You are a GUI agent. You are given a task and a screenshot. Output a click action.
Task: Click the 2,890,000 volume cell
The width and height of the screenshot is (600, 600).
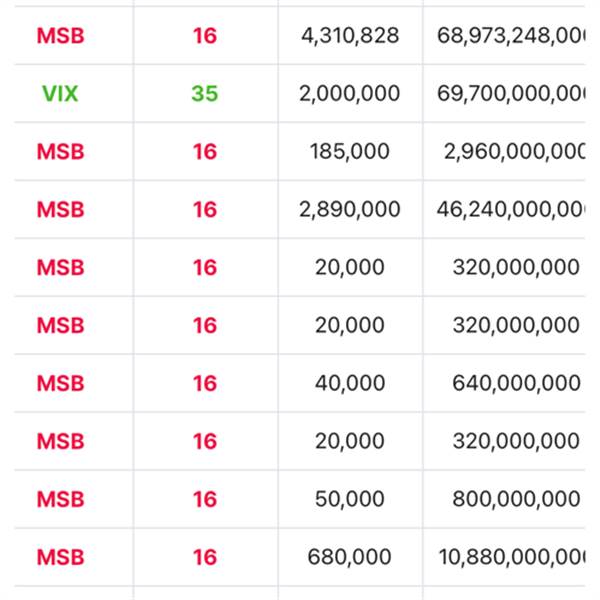[x=350, y=209]
